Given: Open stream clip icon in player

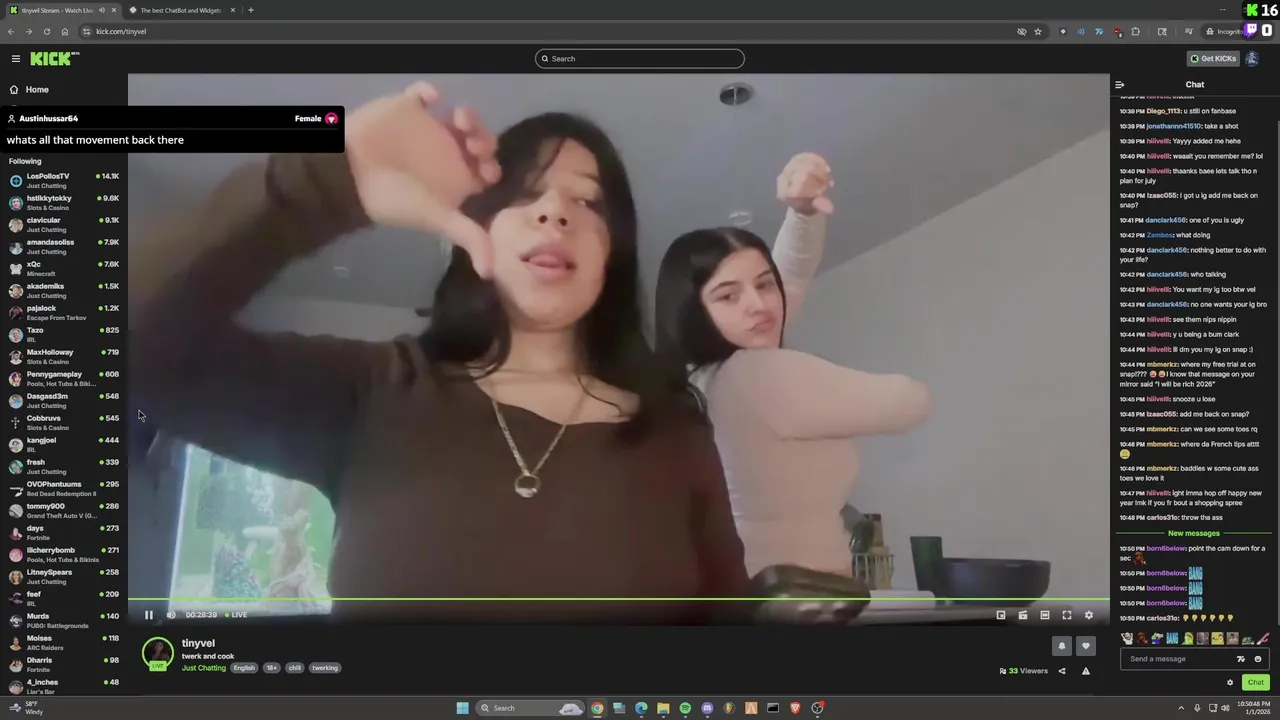Looking at the screenshot, I should tap(1023, 615).
